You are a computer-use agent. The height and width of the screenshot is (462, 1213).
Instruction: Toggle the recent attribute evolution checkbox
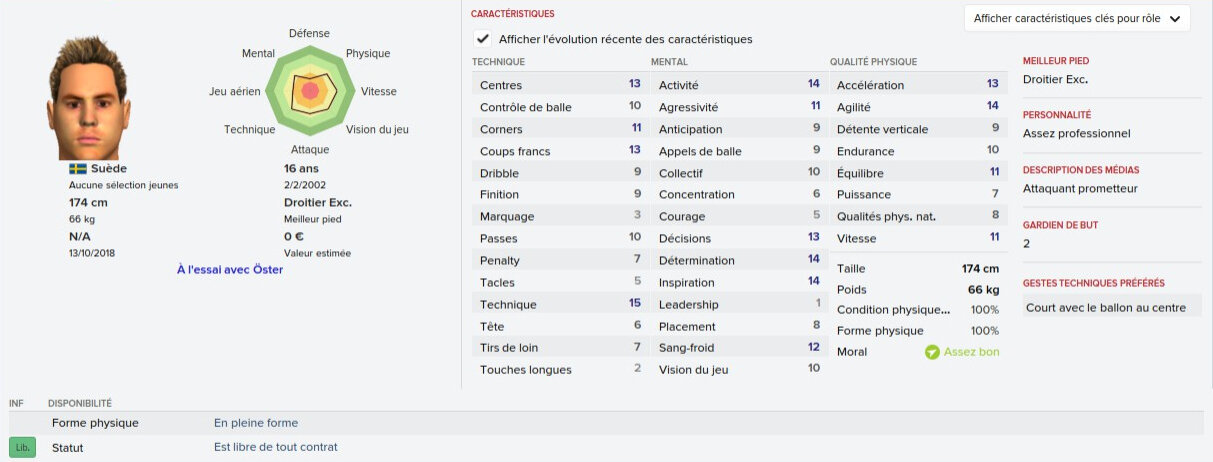484,39
